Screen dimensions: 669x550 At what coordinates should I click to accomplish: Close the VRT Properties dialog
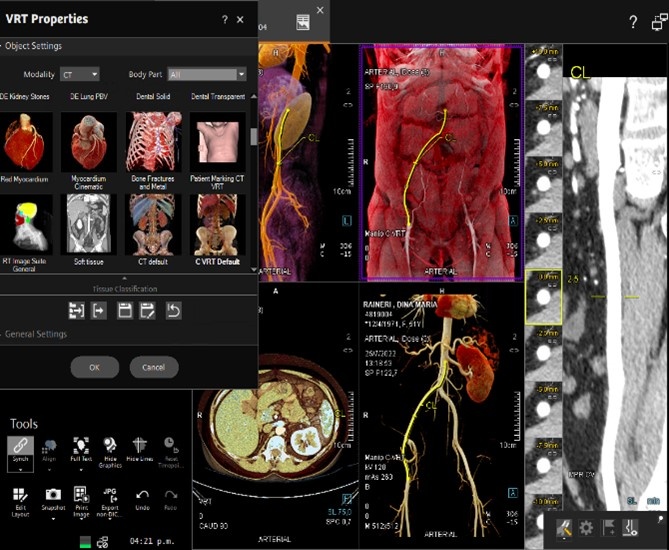click(x=240, y=20)
